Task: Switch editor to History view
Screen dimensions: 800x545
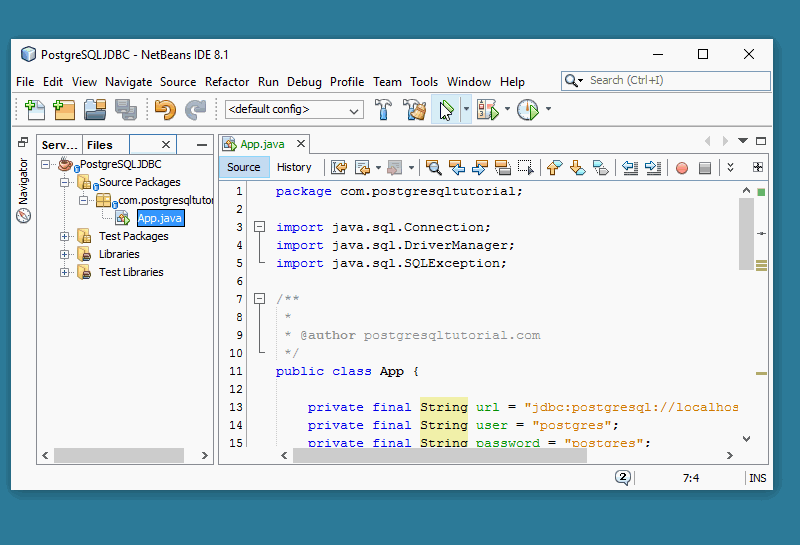Action: click(294, 168)
